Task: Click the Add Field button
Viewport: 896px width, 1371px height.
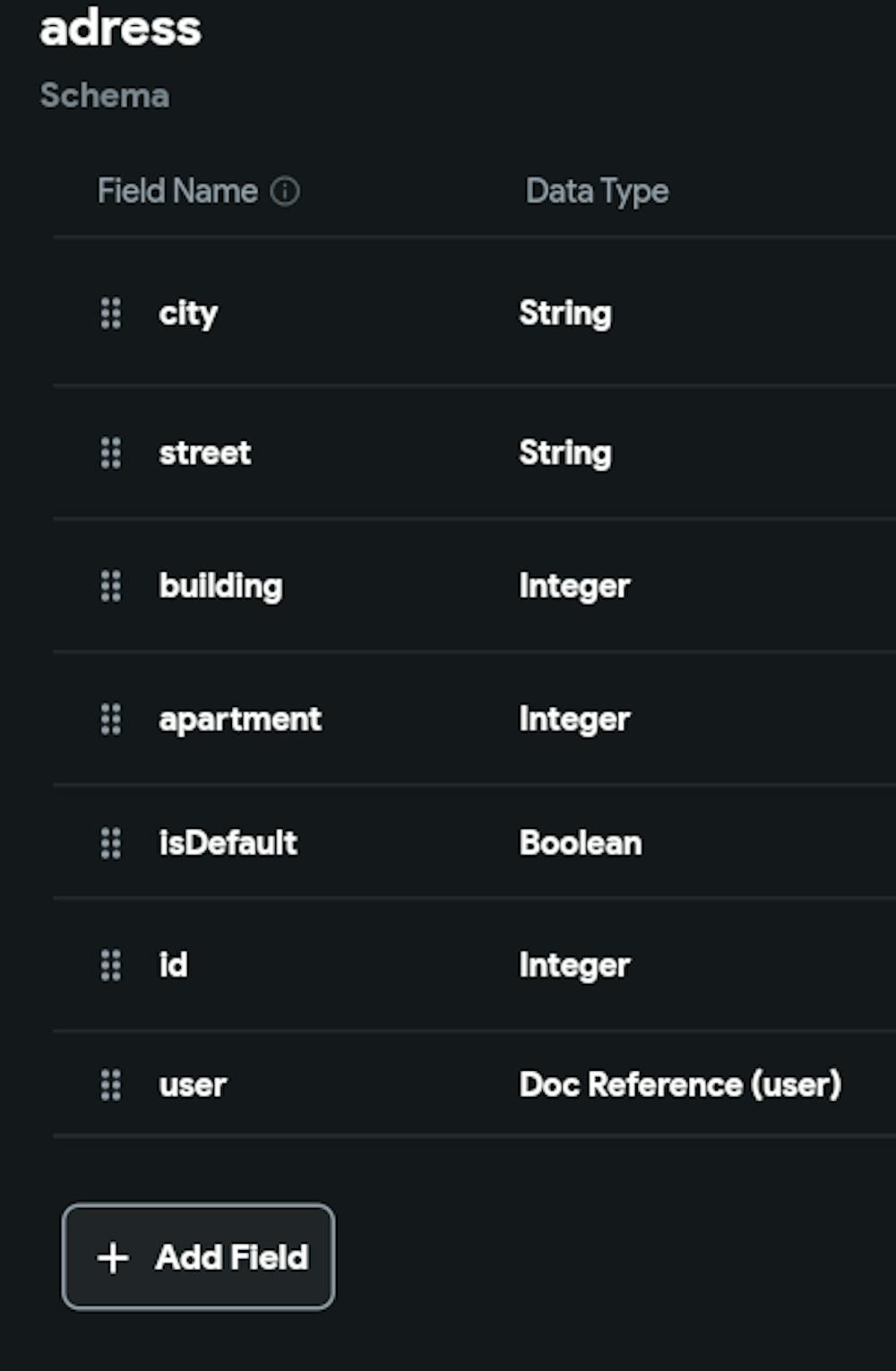Action: [x=198, y=1257]
